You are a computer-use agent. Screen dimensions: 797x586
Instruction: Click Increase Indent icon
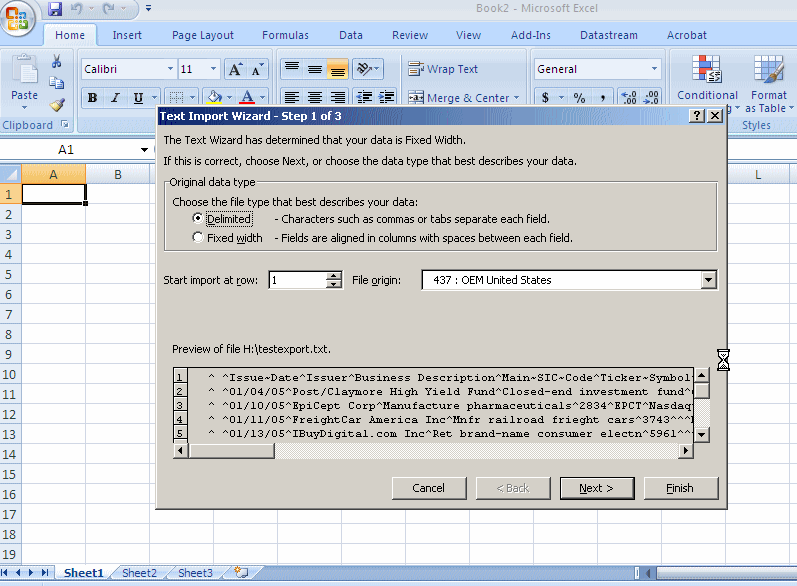[387, 98]
